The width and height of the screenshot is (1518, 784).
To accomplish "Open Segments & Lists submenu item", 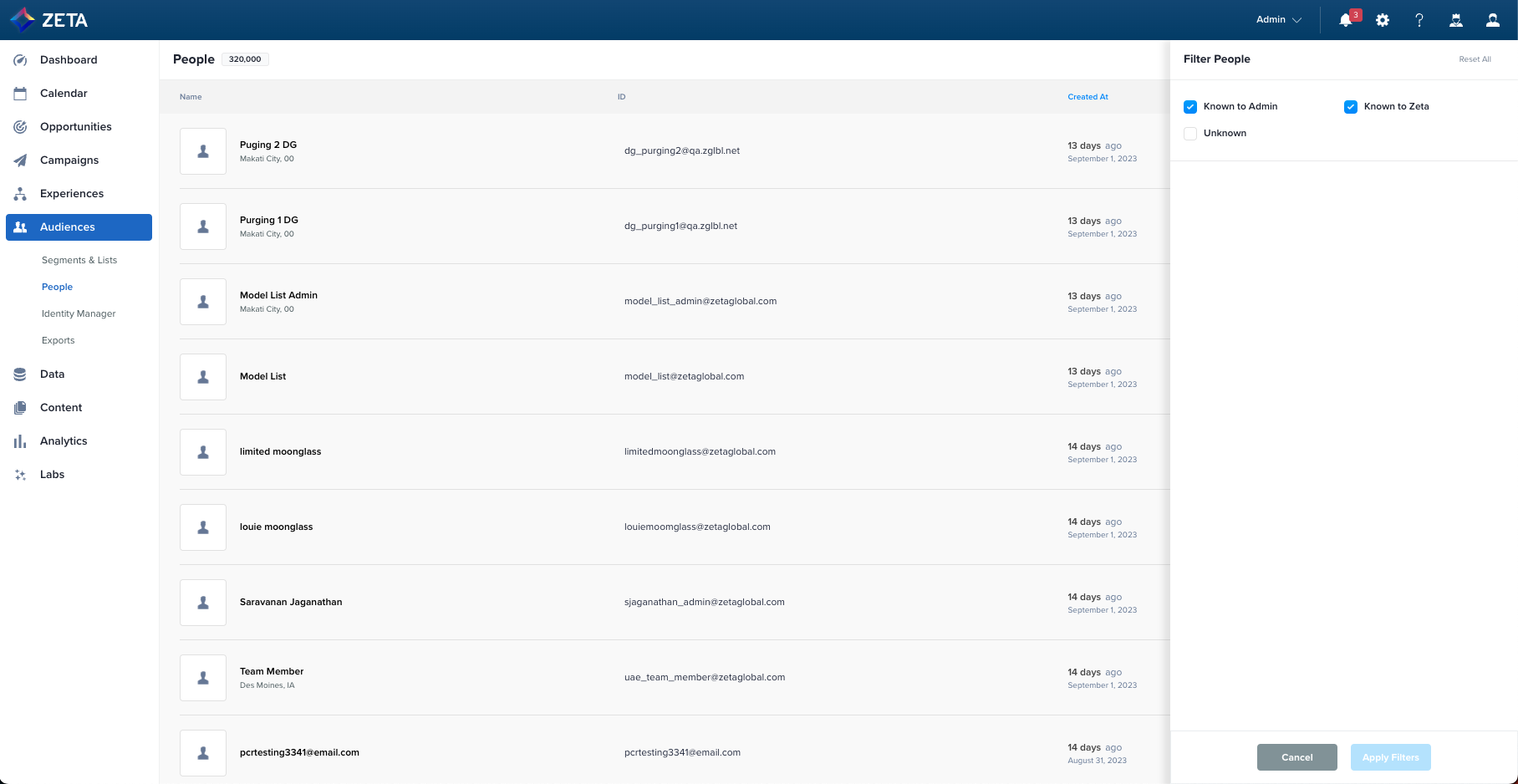I will pos(79,261).
